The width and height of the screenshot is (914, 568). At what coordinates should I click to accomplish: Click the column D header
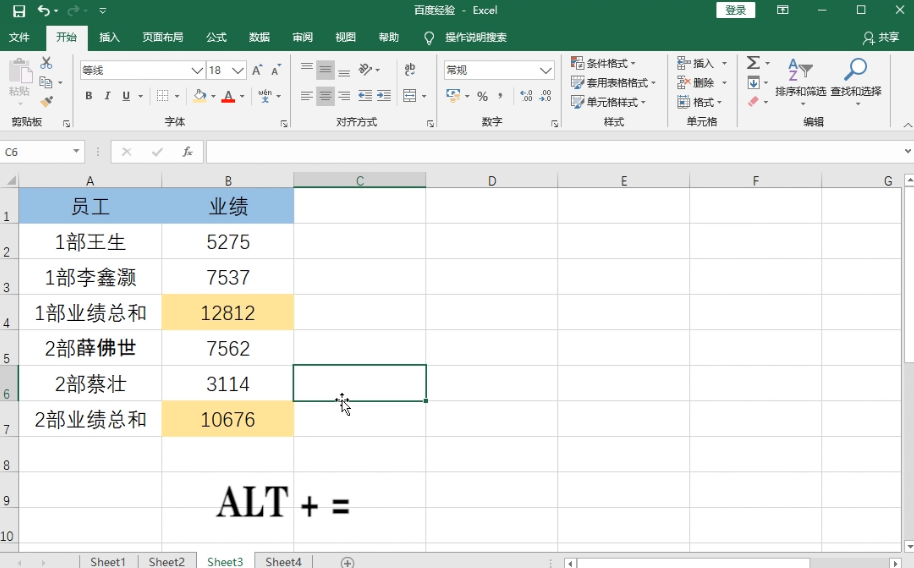coord(492,181)
